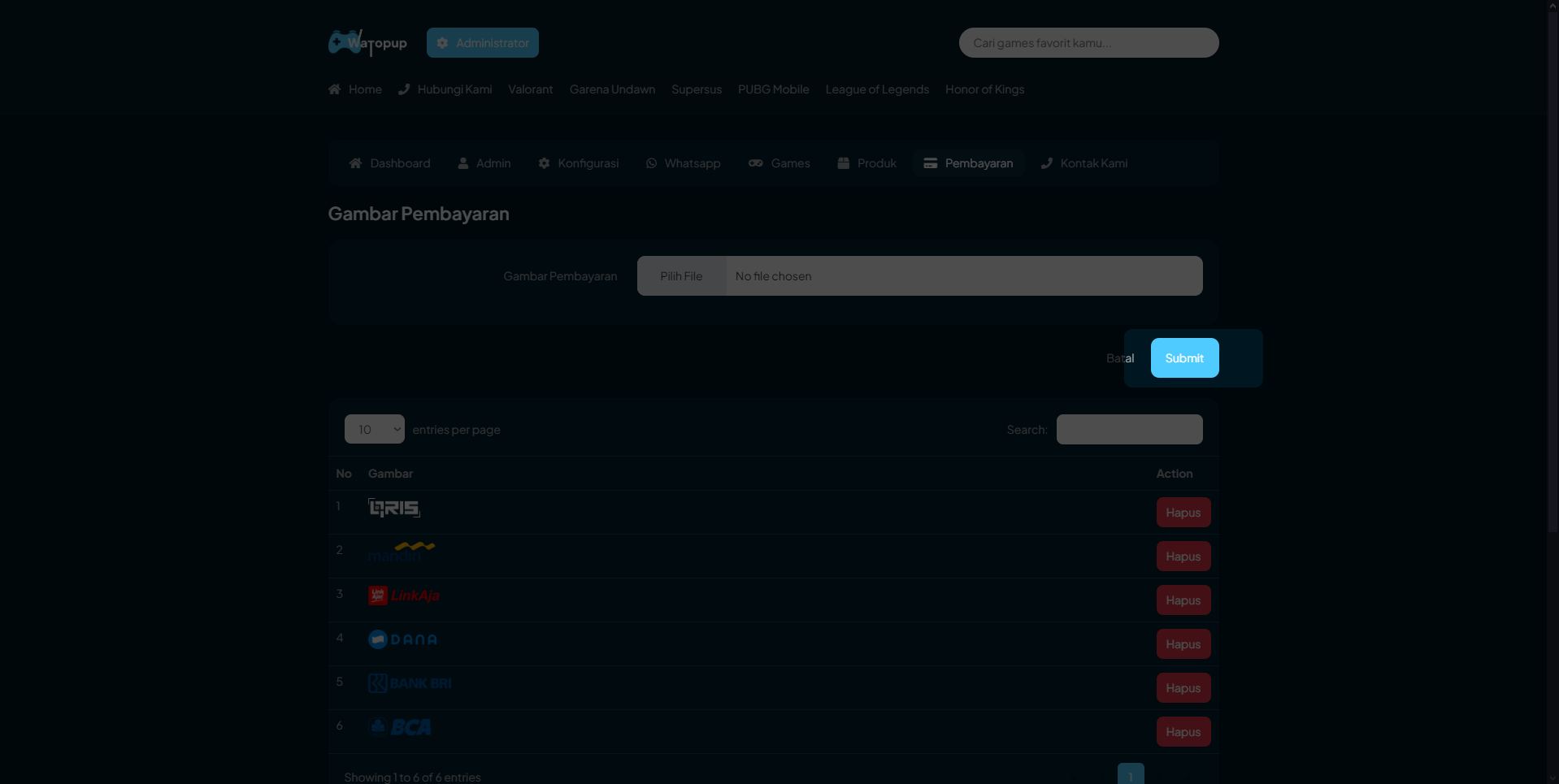Delete QRIS image with Hapus
This screenshot has width=1559, height=784.
point(1183,513)
